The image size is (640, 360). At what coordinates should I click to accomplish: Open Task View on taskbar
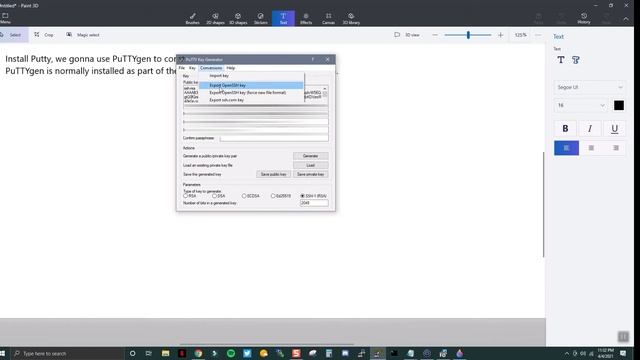149,353
